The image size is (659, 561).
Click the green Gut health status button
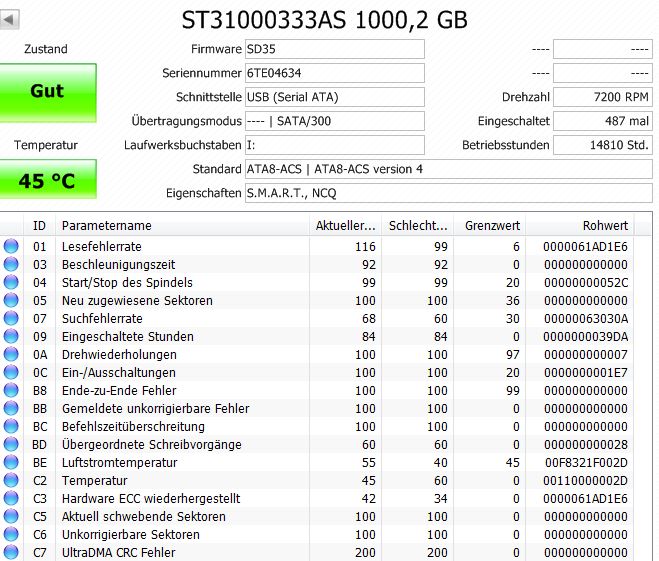coord(48,93)
